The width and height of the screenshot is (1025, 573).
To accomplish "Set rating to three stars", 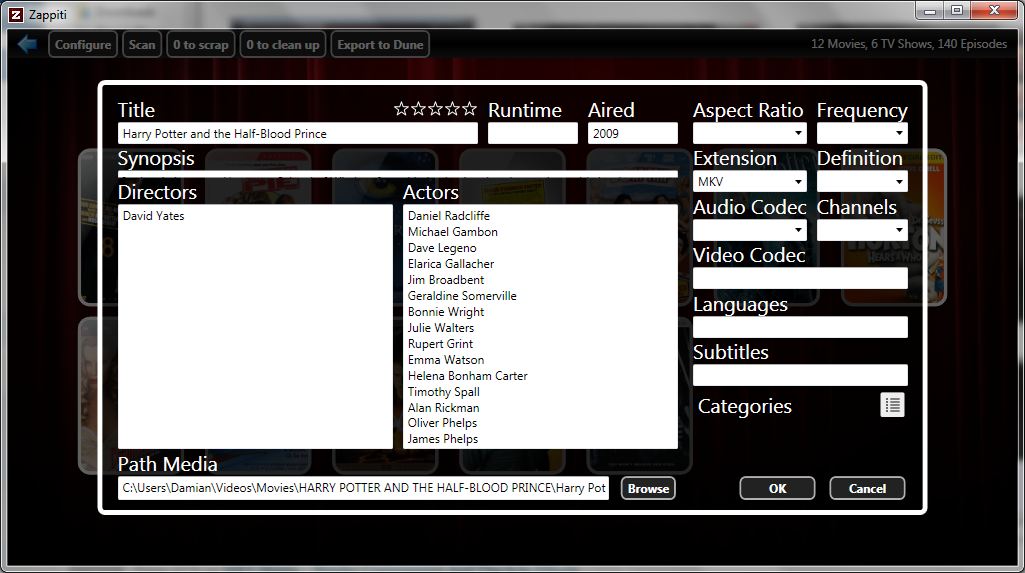I will 435,109.
